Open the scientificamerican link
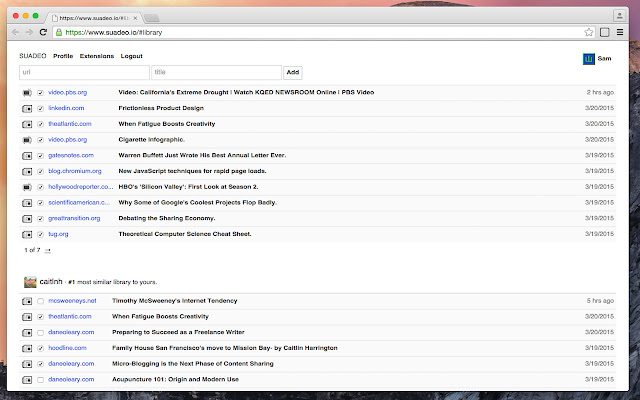This screenshot has width=640, height=400. 79,202
